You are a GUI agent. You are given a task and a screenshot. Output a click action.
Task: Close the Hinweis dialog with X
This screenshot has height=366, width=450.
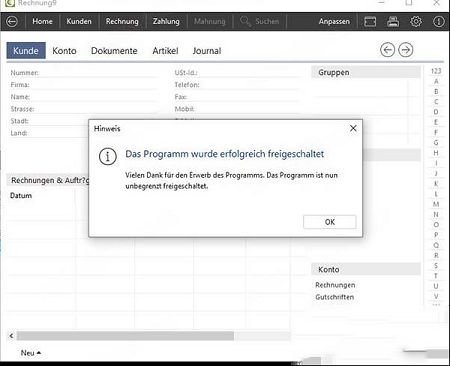[353, 128]
